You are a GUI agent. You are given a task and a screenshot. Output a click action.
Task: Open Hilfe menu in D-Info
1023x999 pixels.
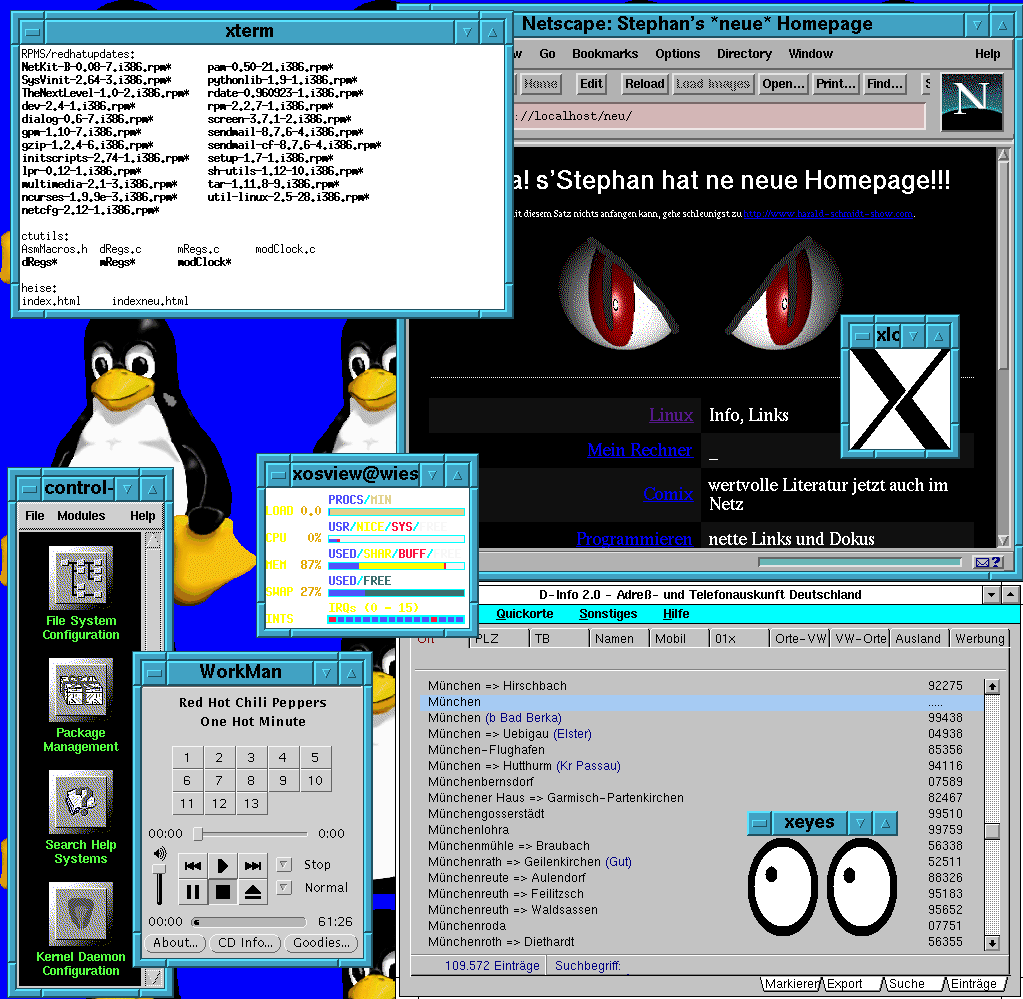point(676,614)
